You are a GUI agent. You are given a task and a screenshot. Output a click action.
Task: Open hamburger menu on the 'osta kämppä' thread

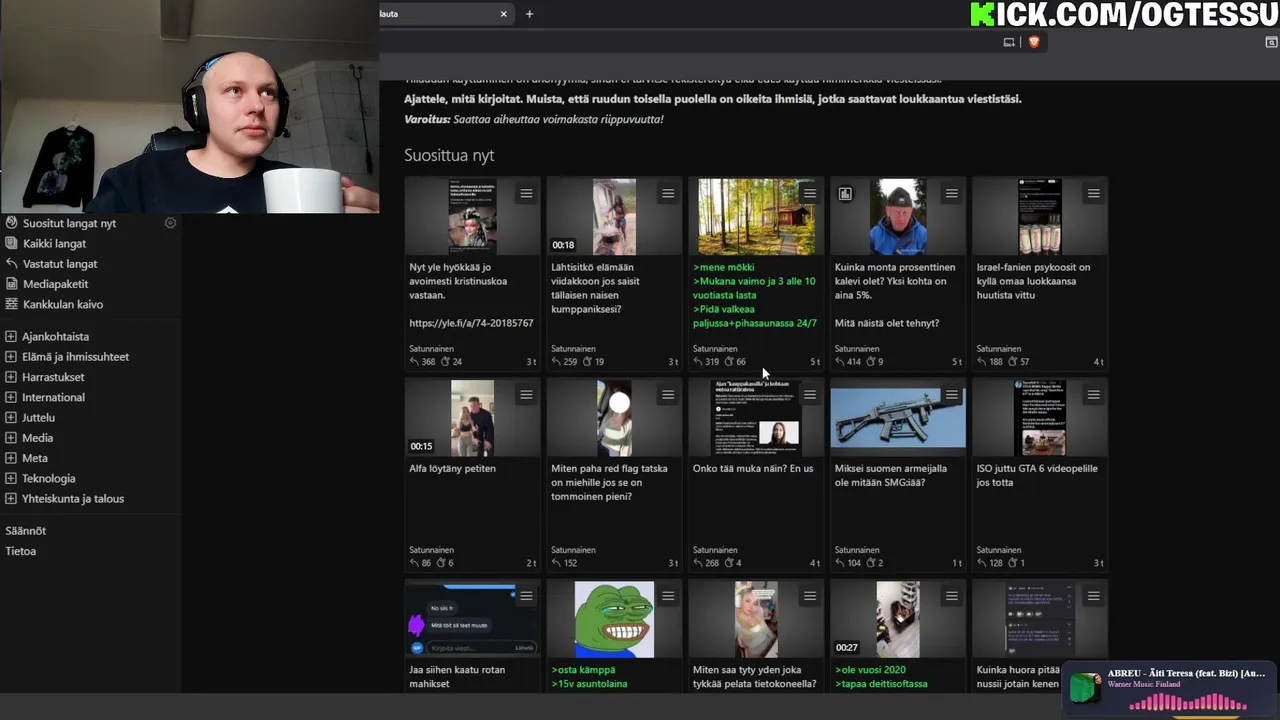(668, 596)
